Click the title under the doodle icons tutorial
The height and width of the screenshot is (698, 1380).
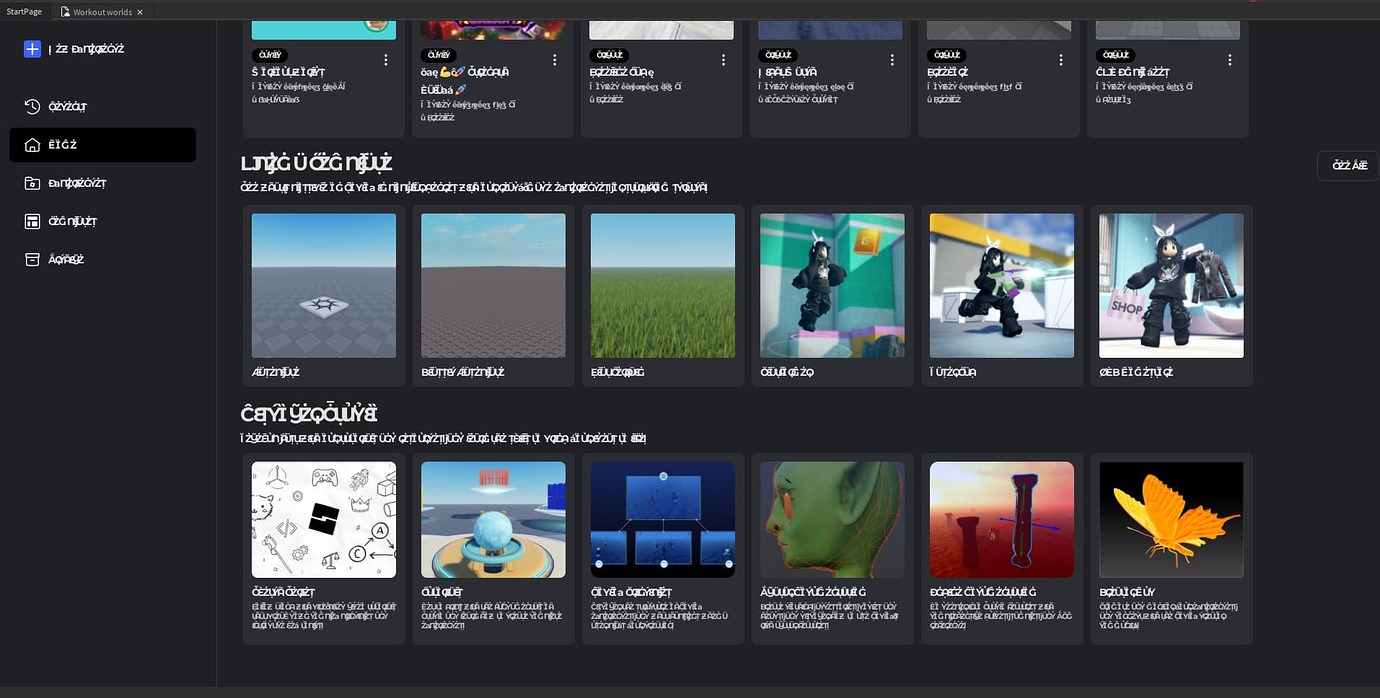click(x=283, y=592)
